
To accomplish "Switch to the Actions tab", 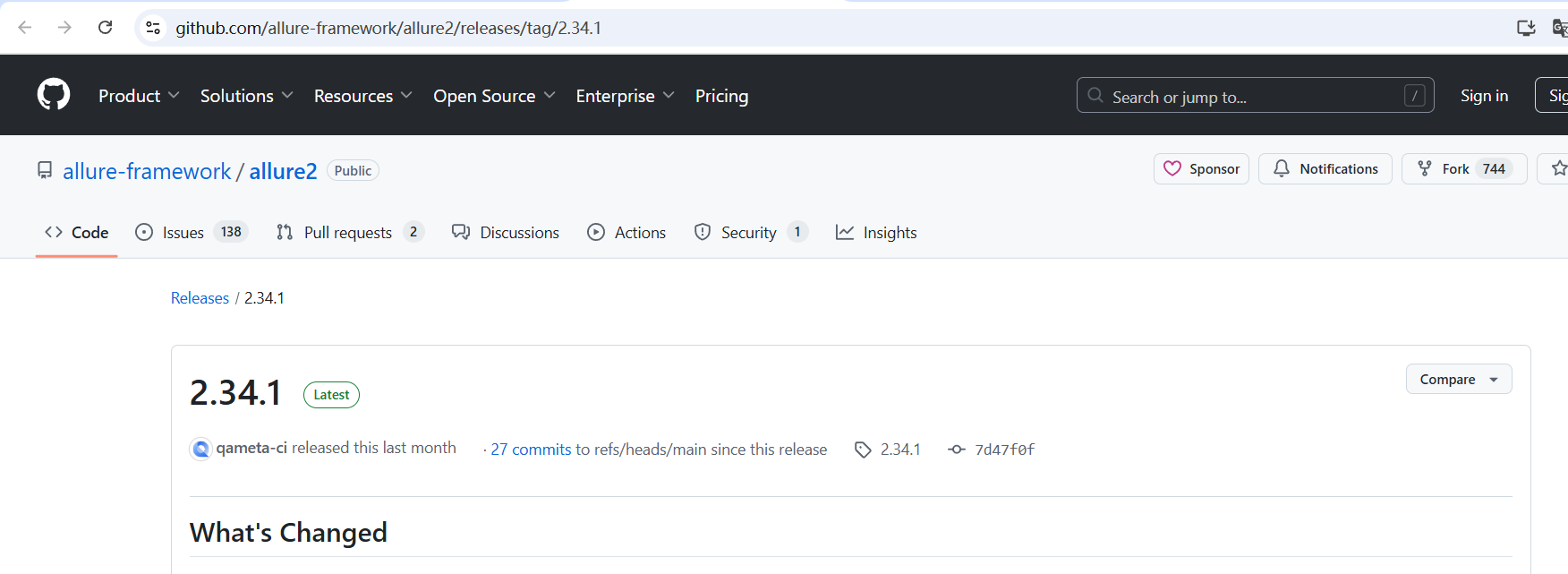I will point(626,232).
